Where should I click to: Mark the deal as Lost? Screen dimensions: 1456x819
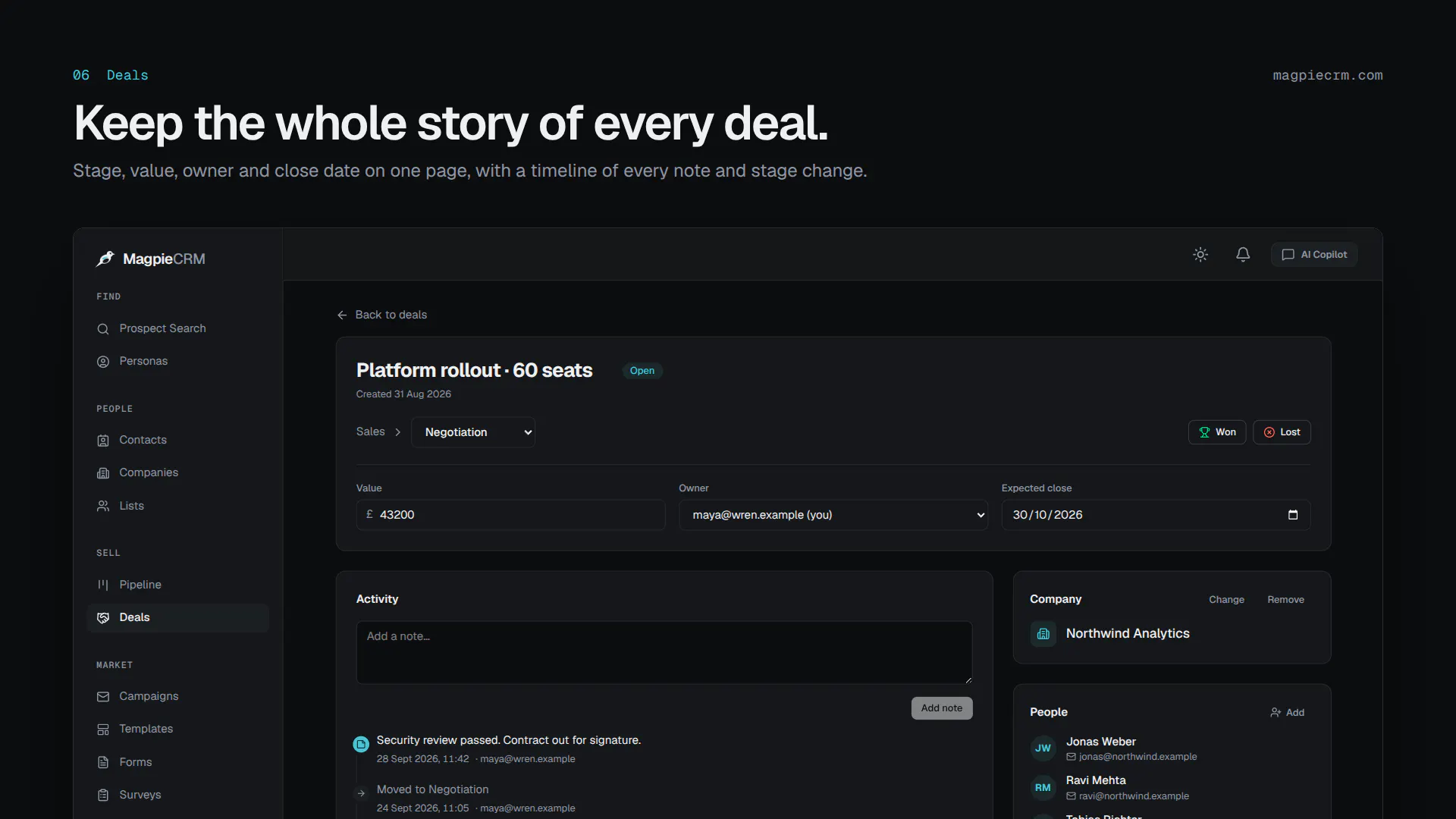(x=1282, y=432)
